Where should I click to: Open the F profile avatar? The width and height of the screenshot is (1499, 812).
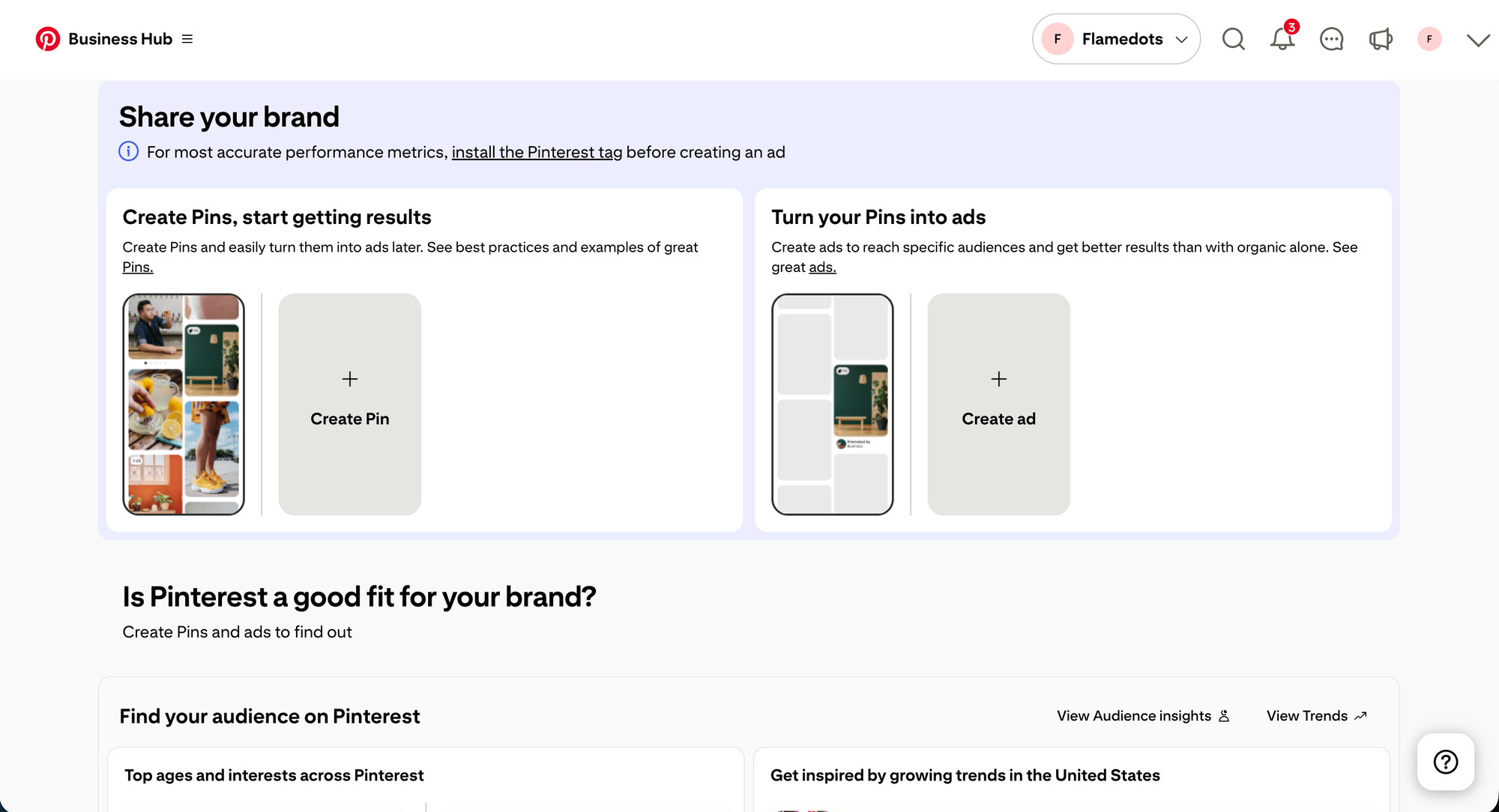tap(1429, 39)
